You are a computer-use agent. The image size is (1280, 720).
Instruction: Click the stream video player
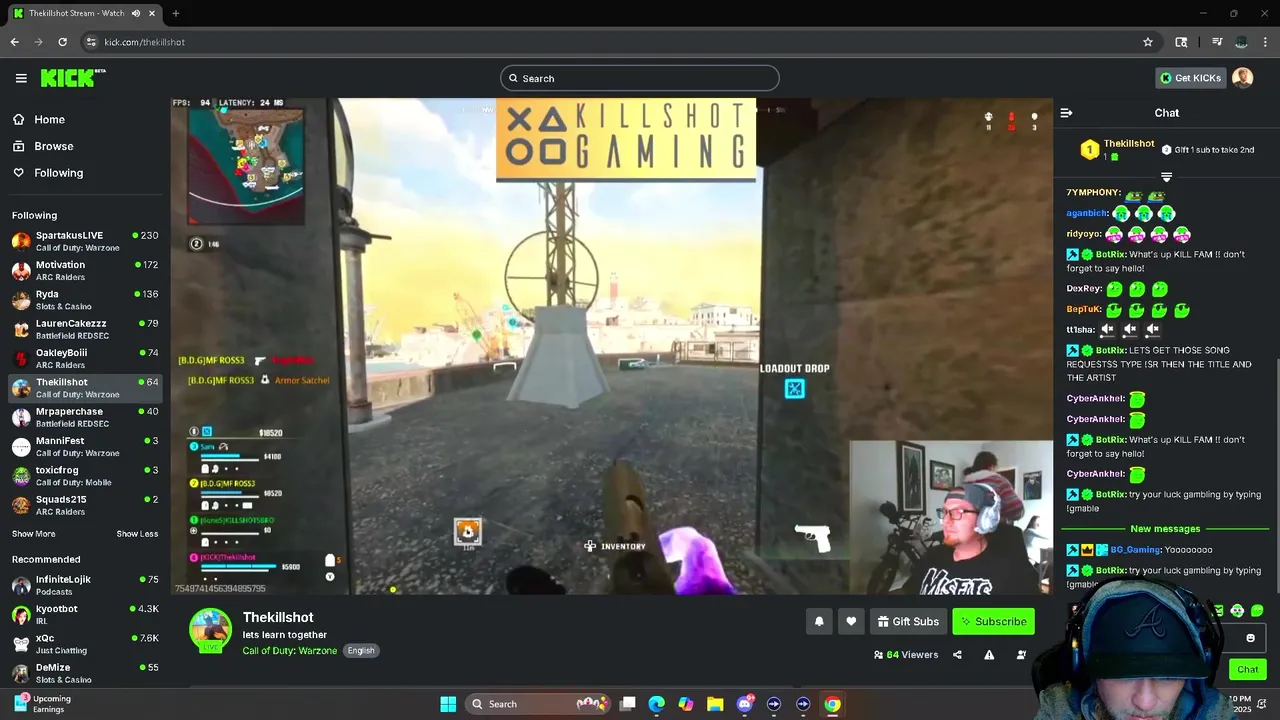(611, 346)
